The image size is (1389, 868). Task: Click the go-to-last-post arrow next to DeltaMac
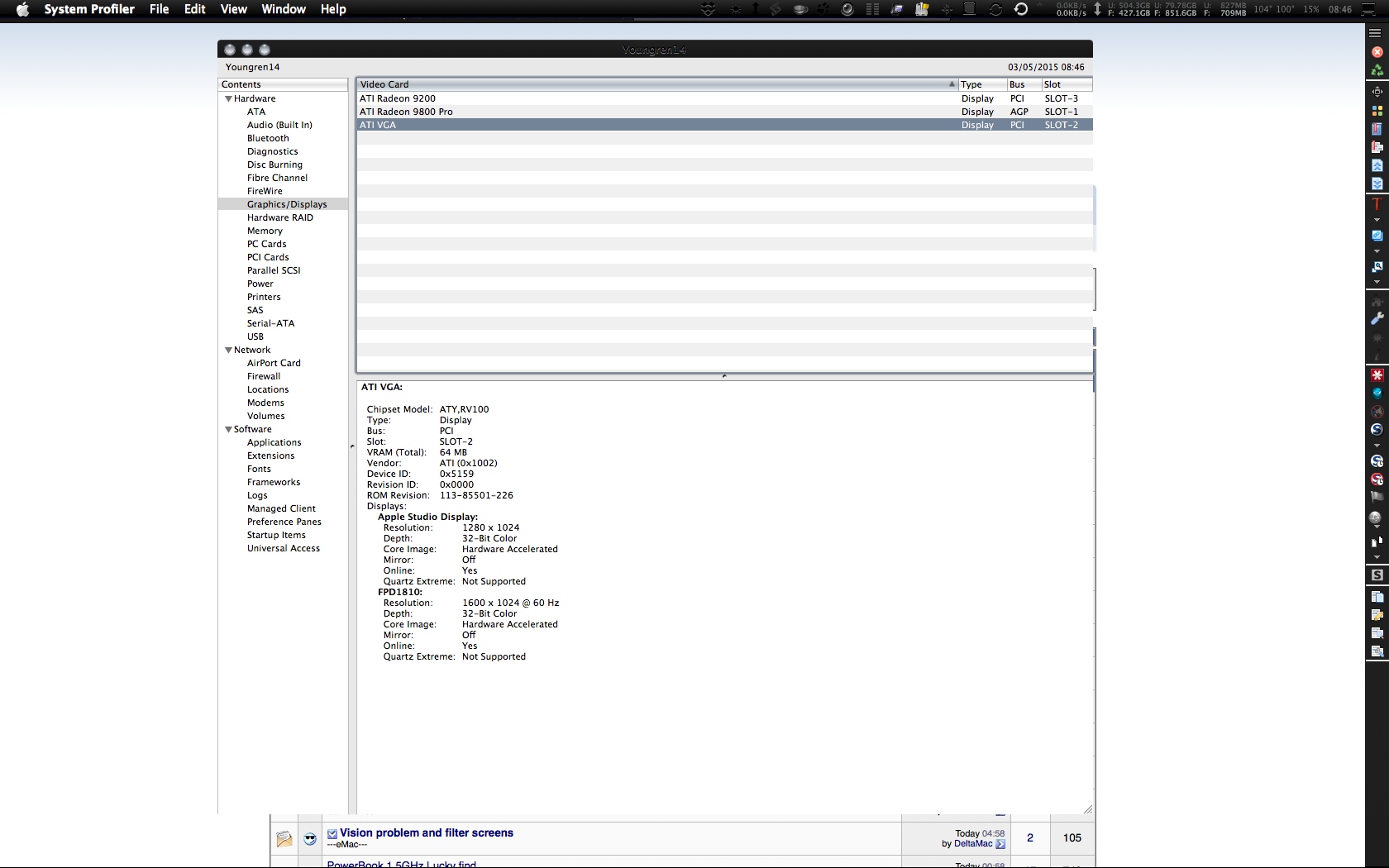pos(1000,844)
